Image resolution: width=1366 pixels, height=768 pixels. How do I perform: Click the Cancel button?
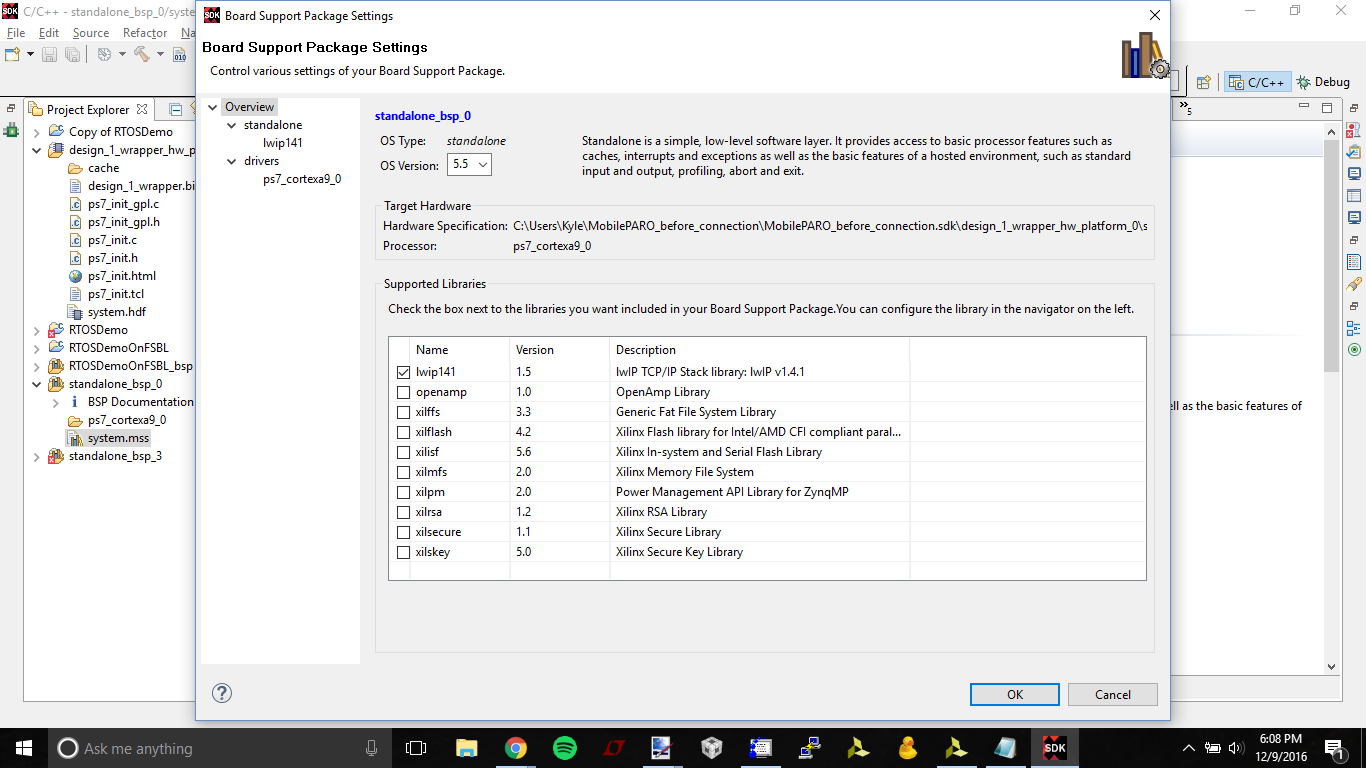(x=1113, y=694)
